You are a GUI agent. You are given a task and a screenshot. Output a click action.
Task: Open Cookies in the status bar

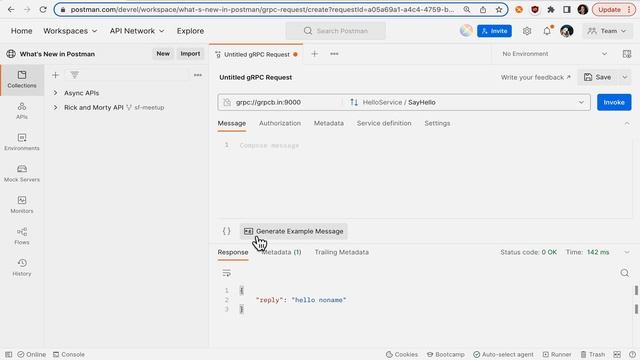coord(402,354)
